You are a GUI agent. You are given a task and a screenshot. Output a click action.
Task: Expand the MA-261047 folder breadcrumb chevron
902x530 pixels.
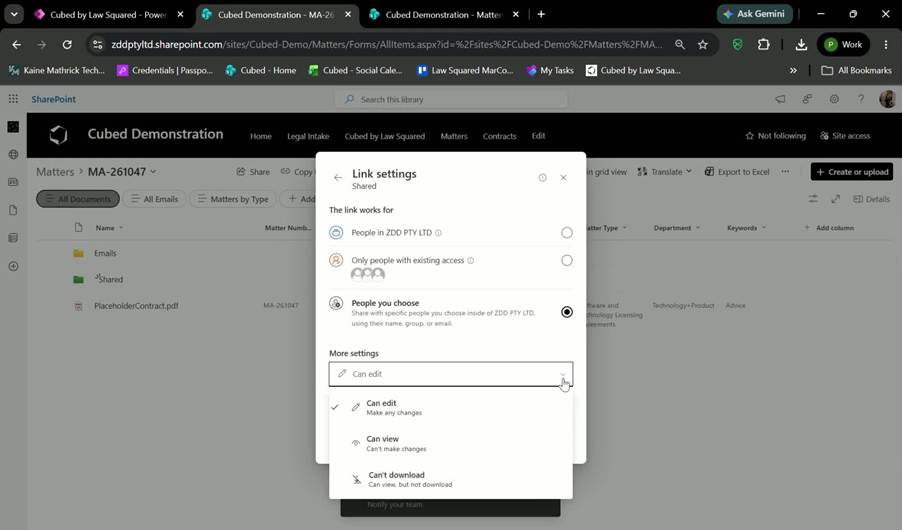(x=153, y=171)
